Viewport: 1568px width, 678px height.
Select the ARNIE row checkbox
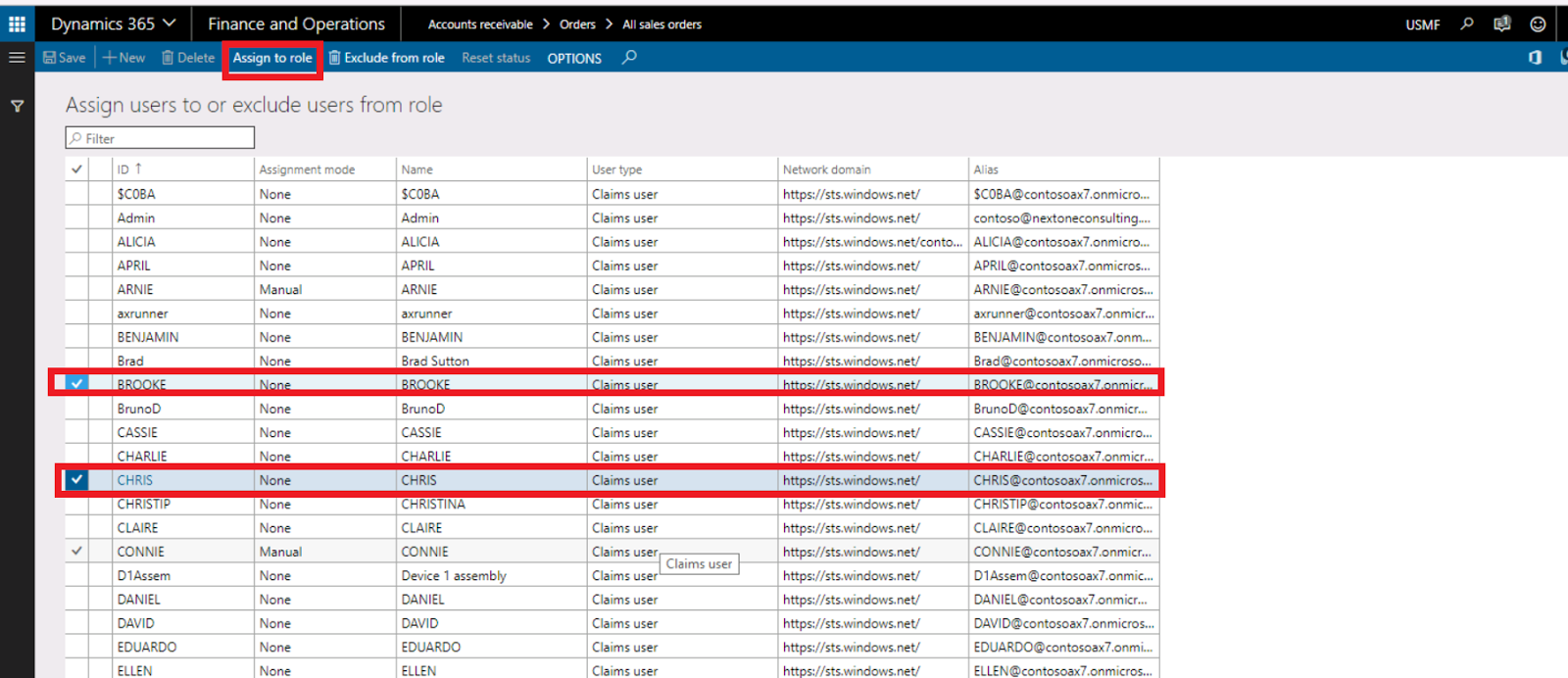(76, 289)
